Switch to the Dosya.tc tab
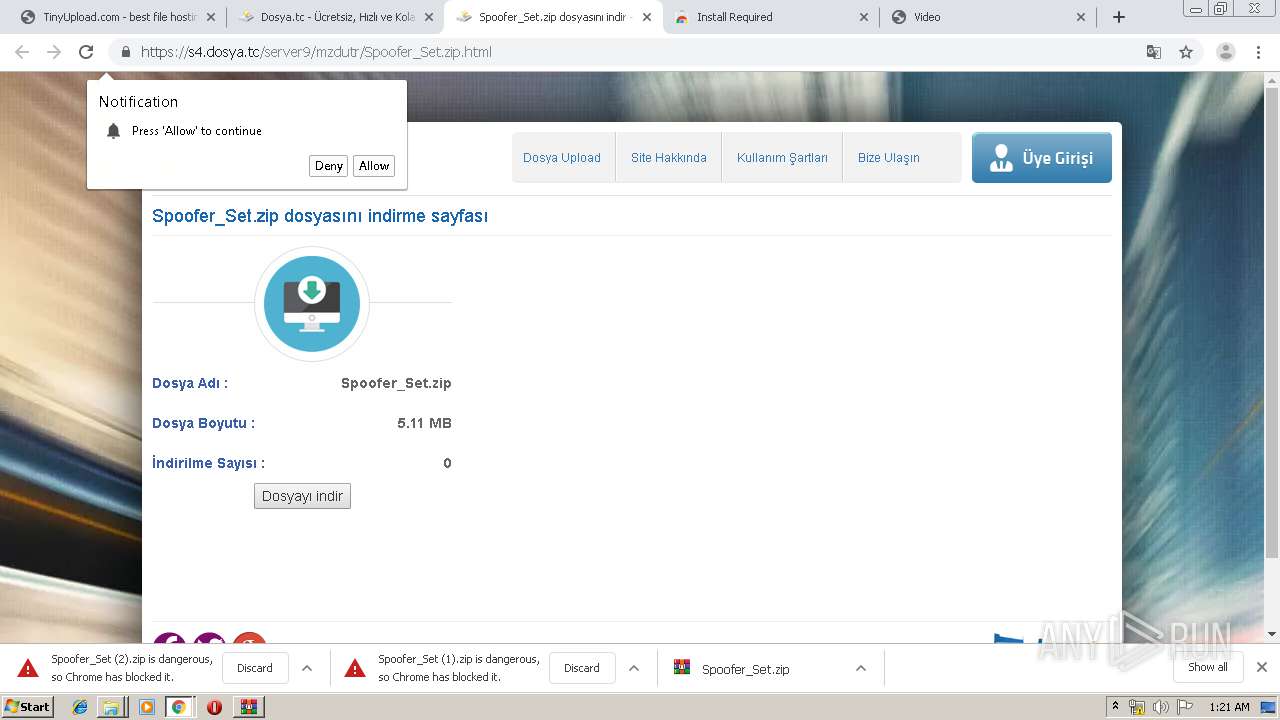1280x720 pixels. (x=330, y=17)
